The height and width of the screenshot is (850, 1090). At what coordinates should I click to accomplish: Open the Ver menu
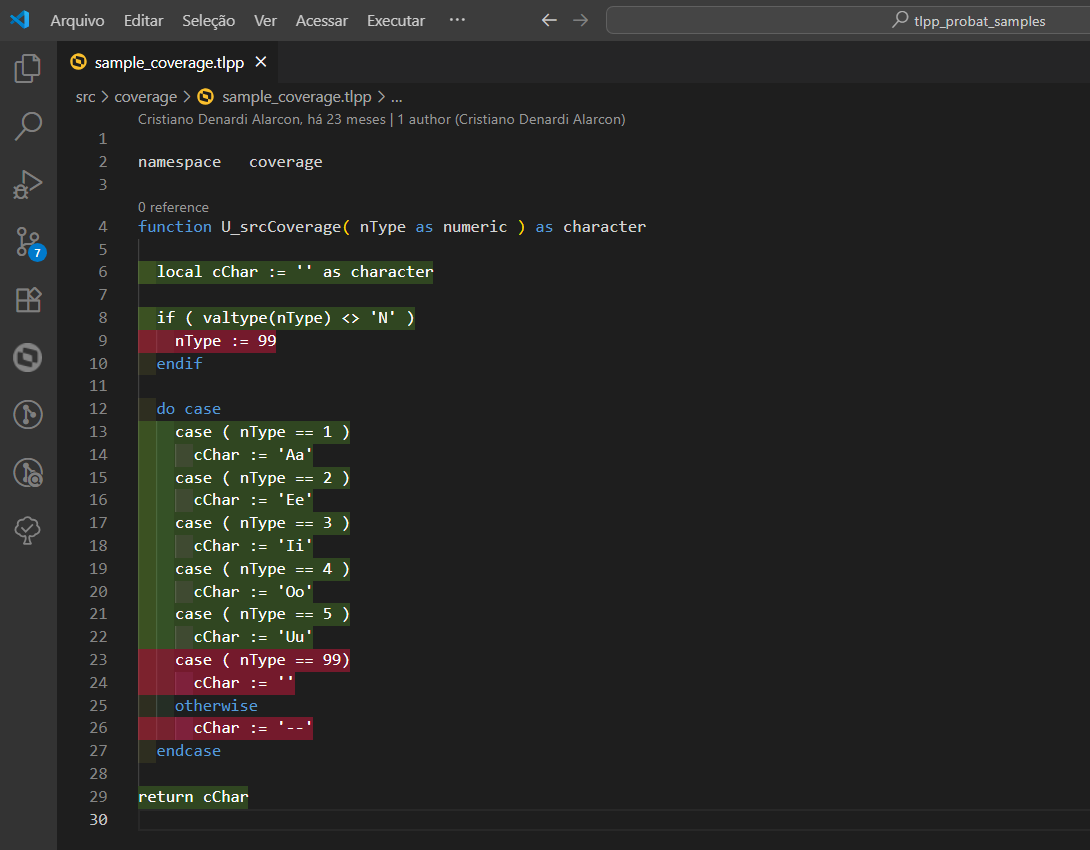coord(265,21)
